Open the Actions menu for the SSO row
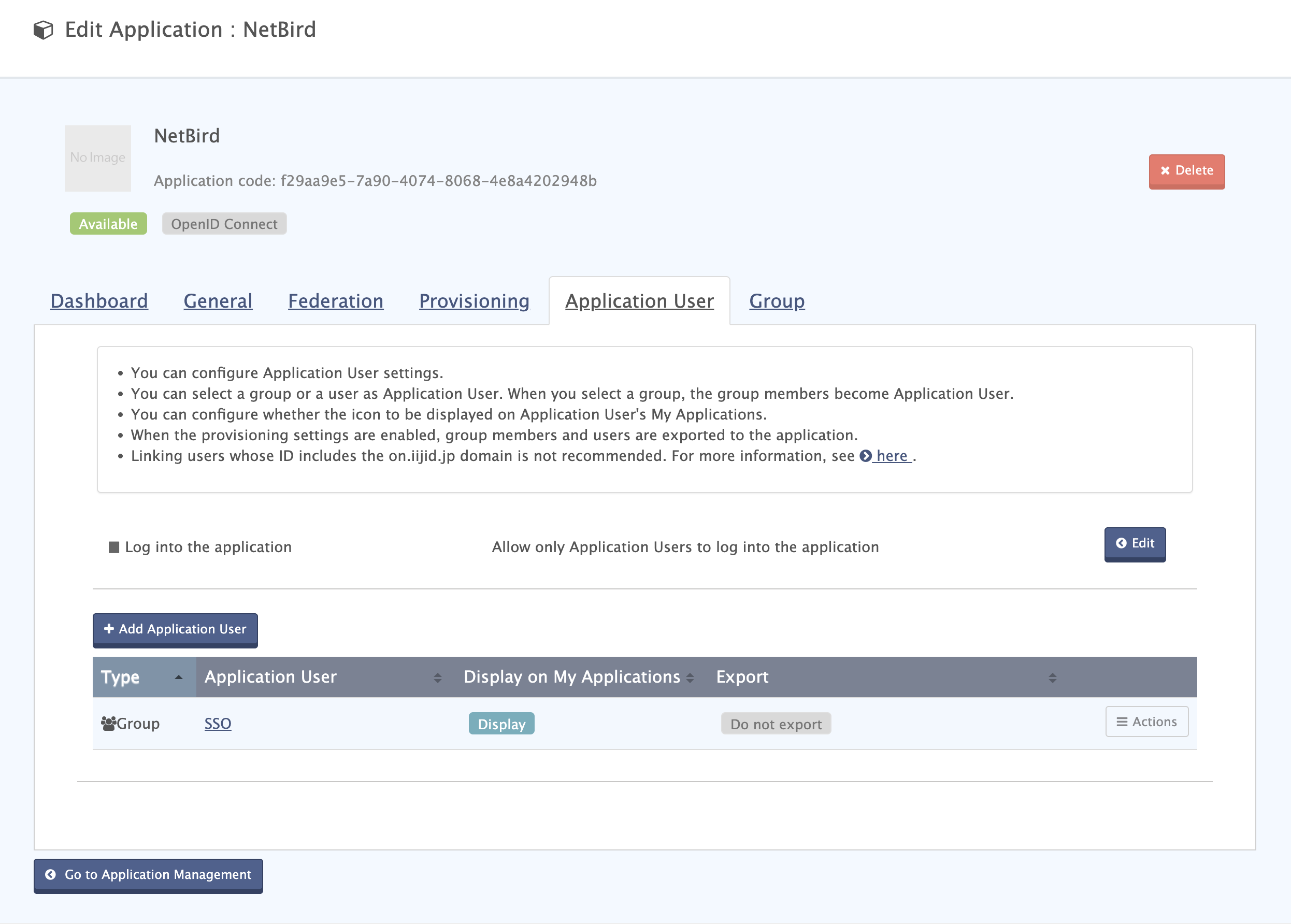Viewport: 1291px width, 924px height. (1146, 721)
